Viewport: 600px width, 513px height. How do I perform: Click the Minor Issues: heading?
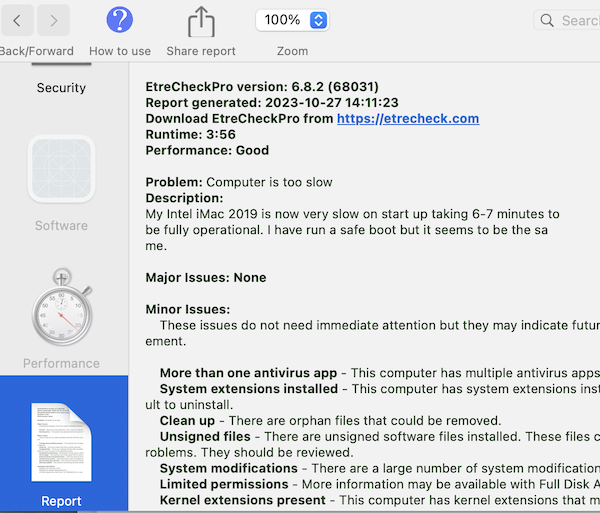[188, 309]
